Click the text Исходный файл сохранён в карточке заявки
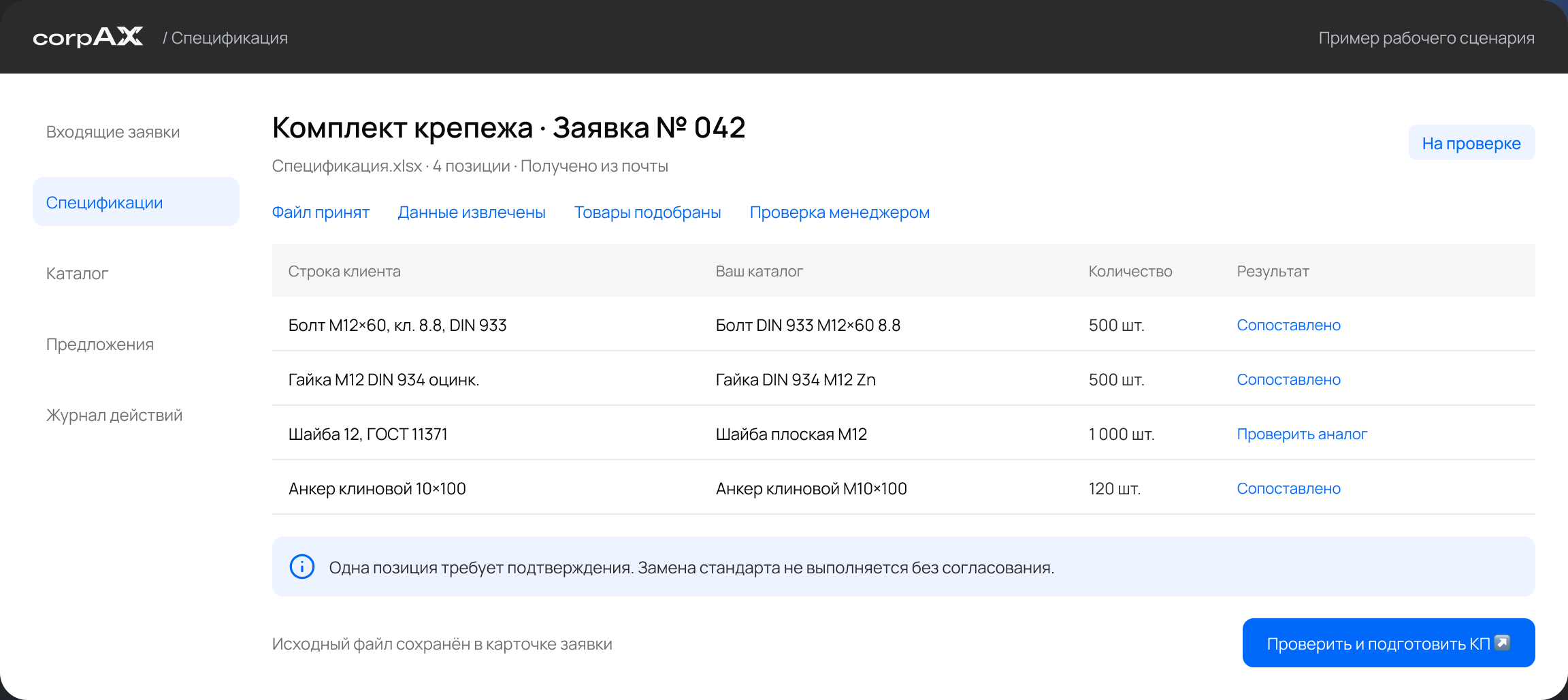Screen dimensions: 1568x700 point(442,644)
